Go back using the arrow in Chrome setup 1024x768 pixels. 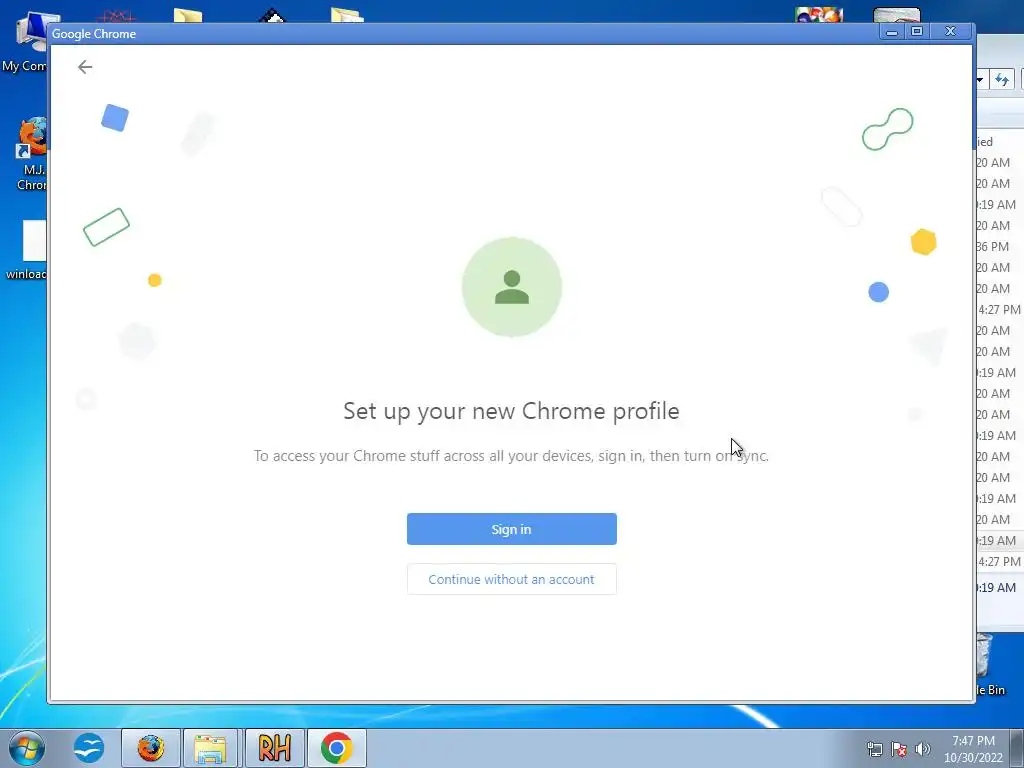85,67
